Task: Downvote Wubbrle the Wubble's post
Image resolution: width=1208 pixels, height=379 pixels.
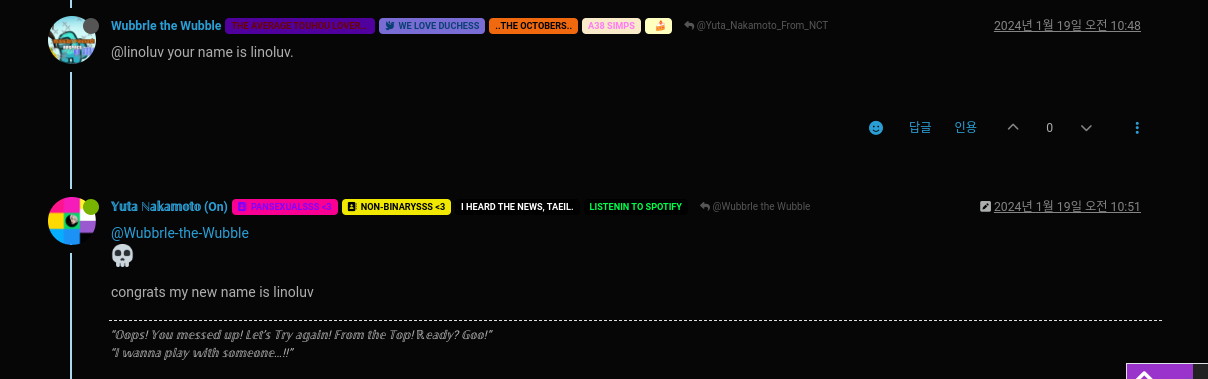Action: [1087, 127]
